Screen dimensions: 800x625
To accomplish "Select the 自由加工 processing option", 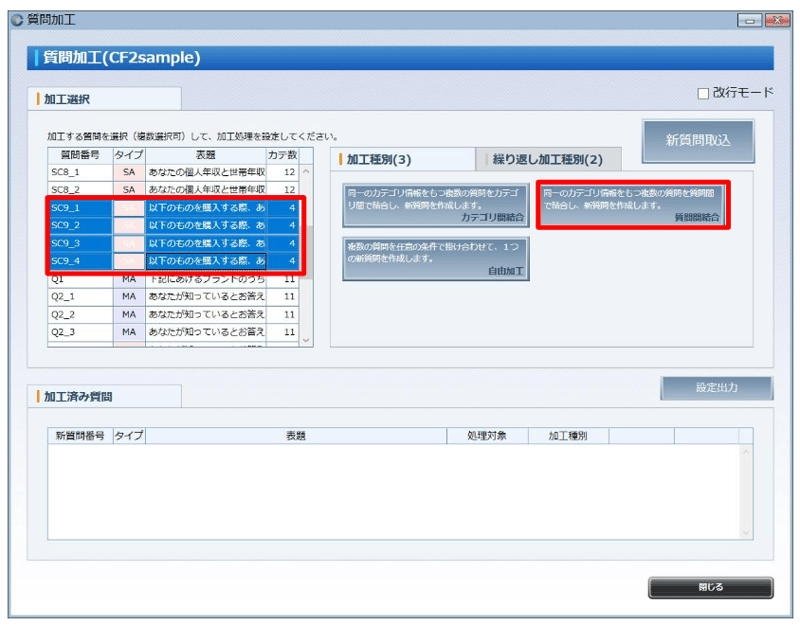I will point(437,257).
